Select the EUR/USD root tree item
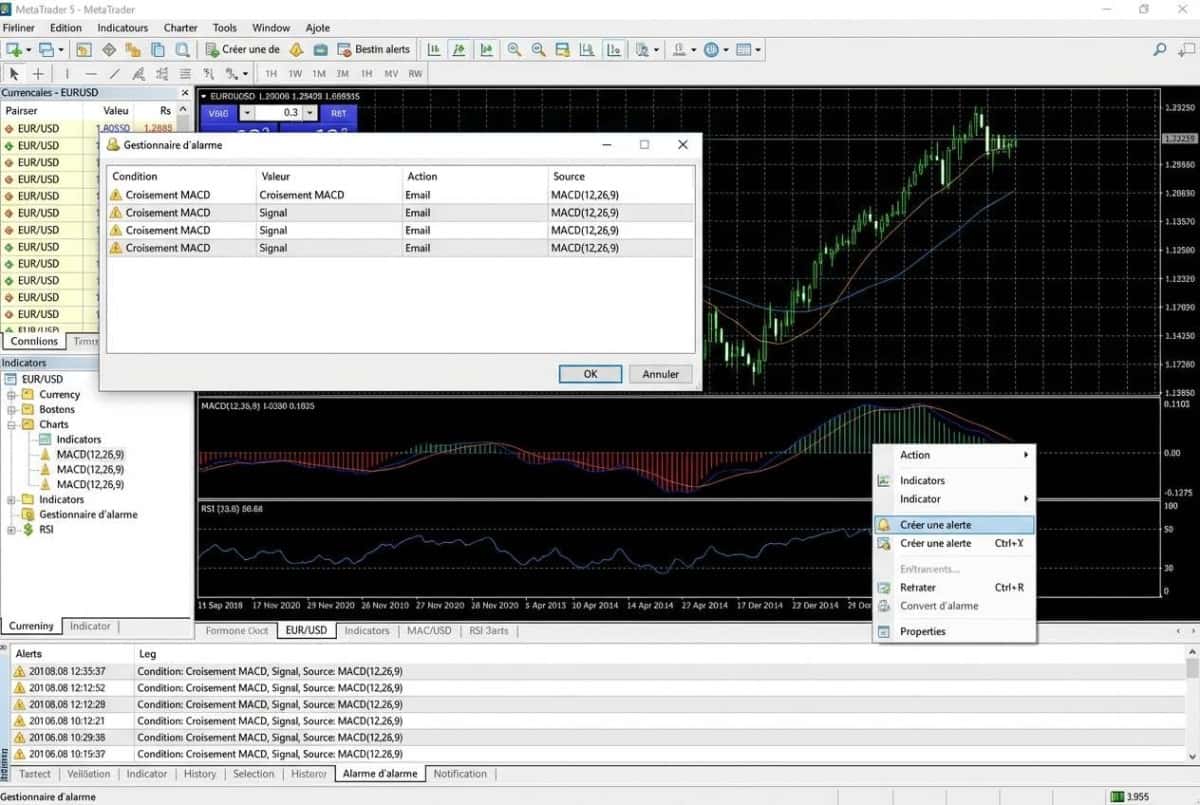This screenshot has height=805, width=1200. (x=40, y=380)
